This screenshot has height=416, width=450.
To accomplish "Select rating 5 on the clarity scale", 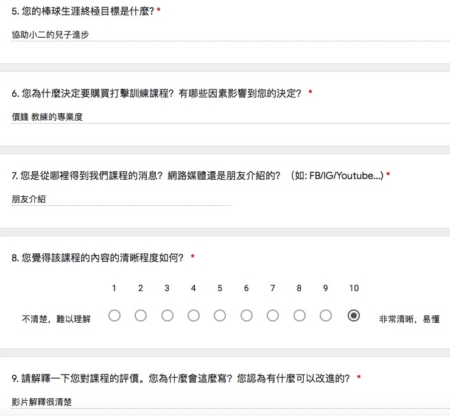I will click(x=220, y=315).
